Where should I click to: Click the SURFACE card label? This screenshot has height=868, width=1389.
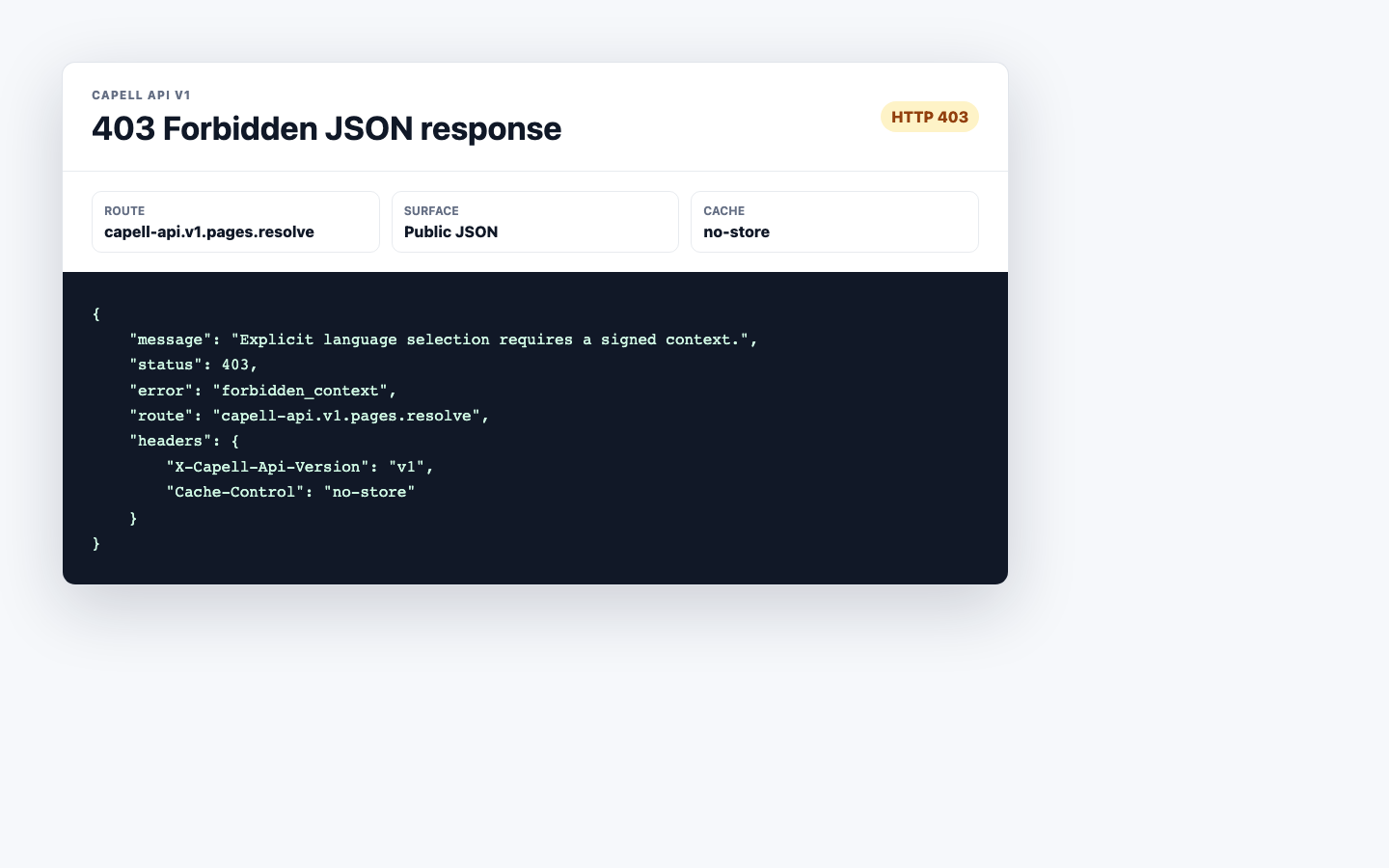(431, 210)
